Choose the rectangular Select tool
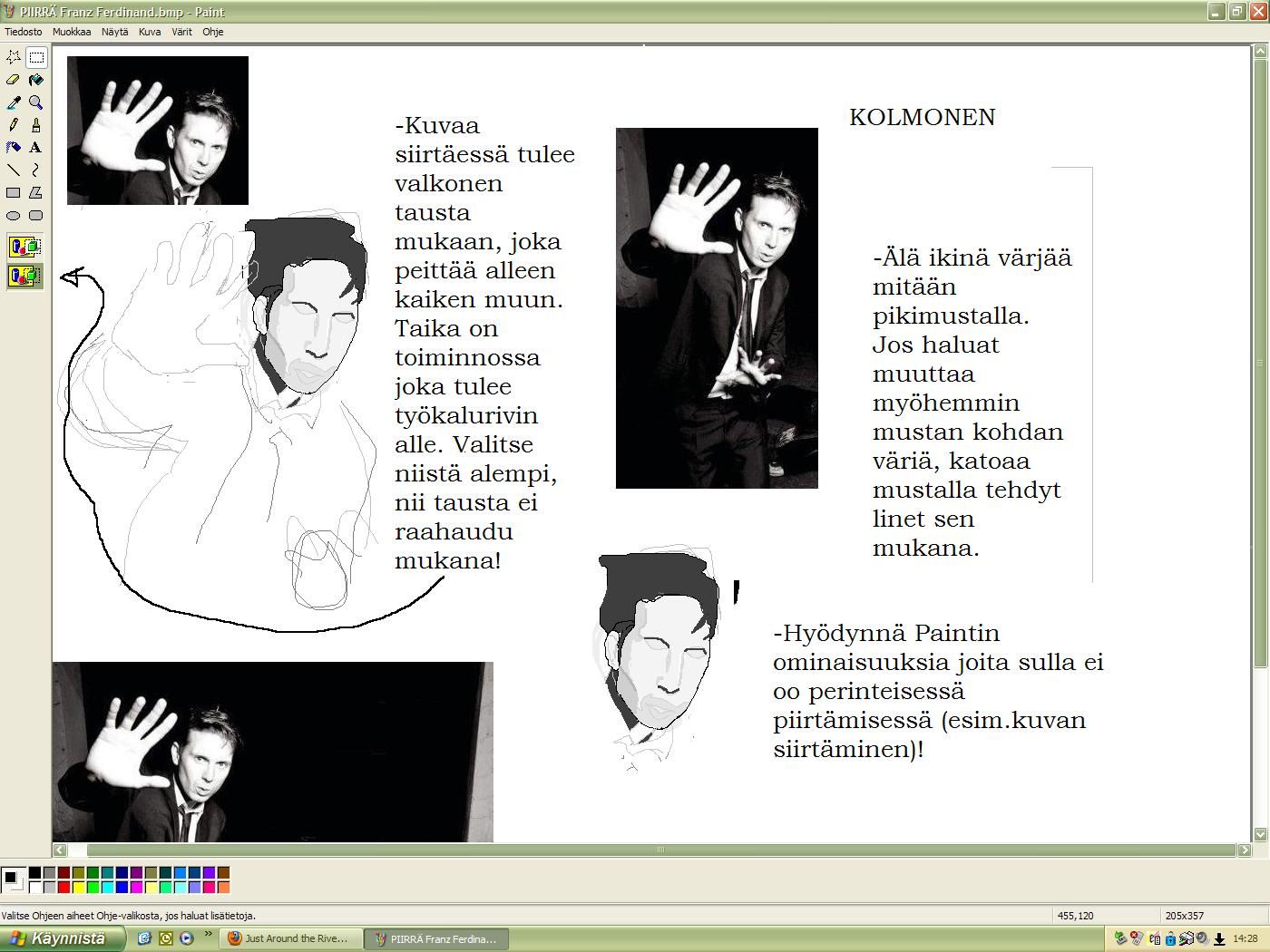Viewport: 1270px width, 952px height. point(36,57)
